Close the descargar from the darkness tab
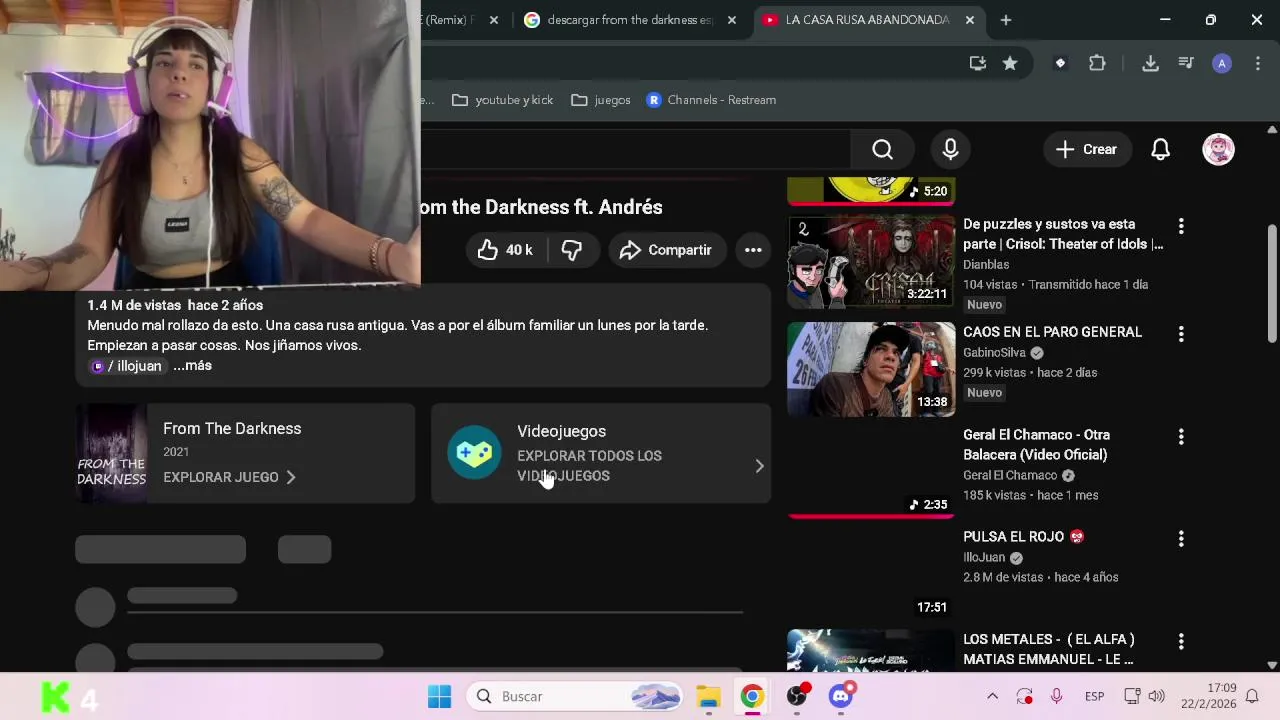 732,20
